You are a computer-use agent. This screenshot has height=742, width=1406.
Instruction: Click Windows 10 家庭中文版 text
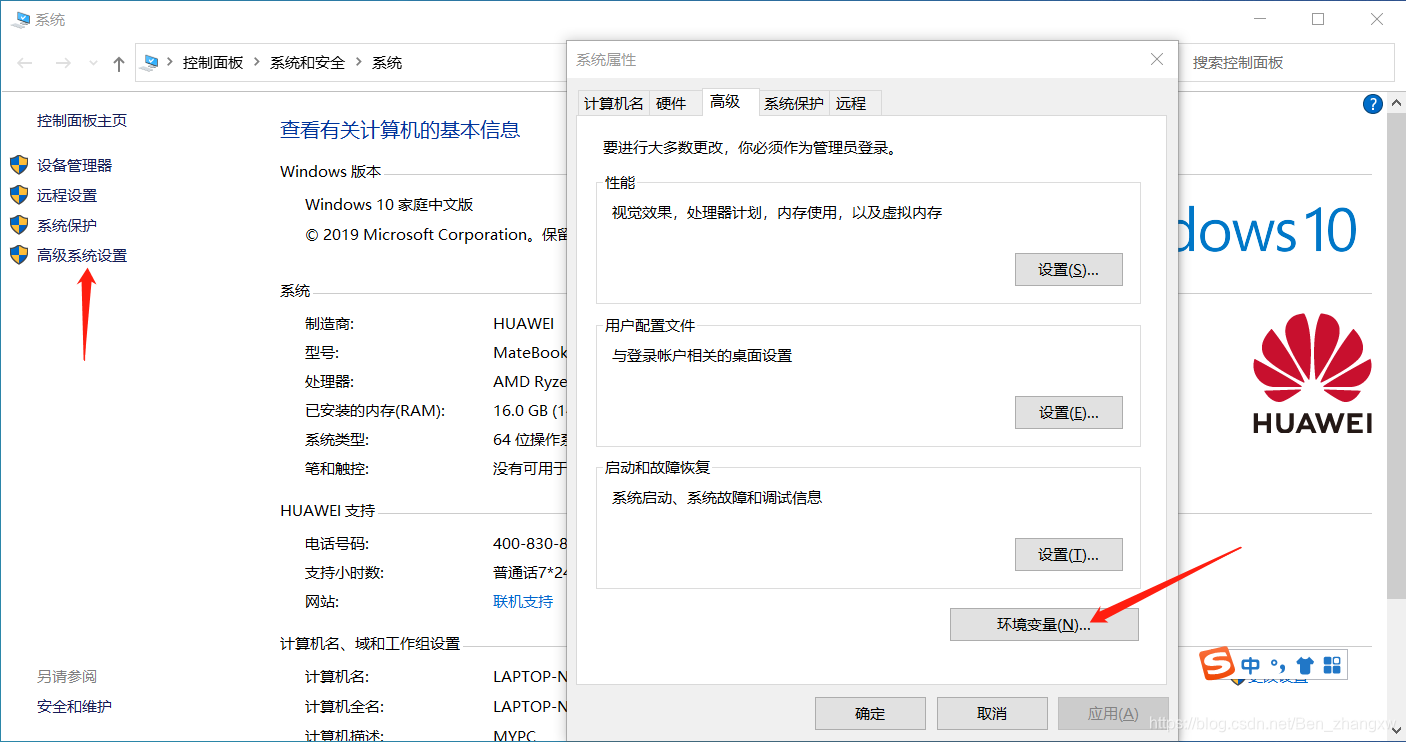pos(389,205)
